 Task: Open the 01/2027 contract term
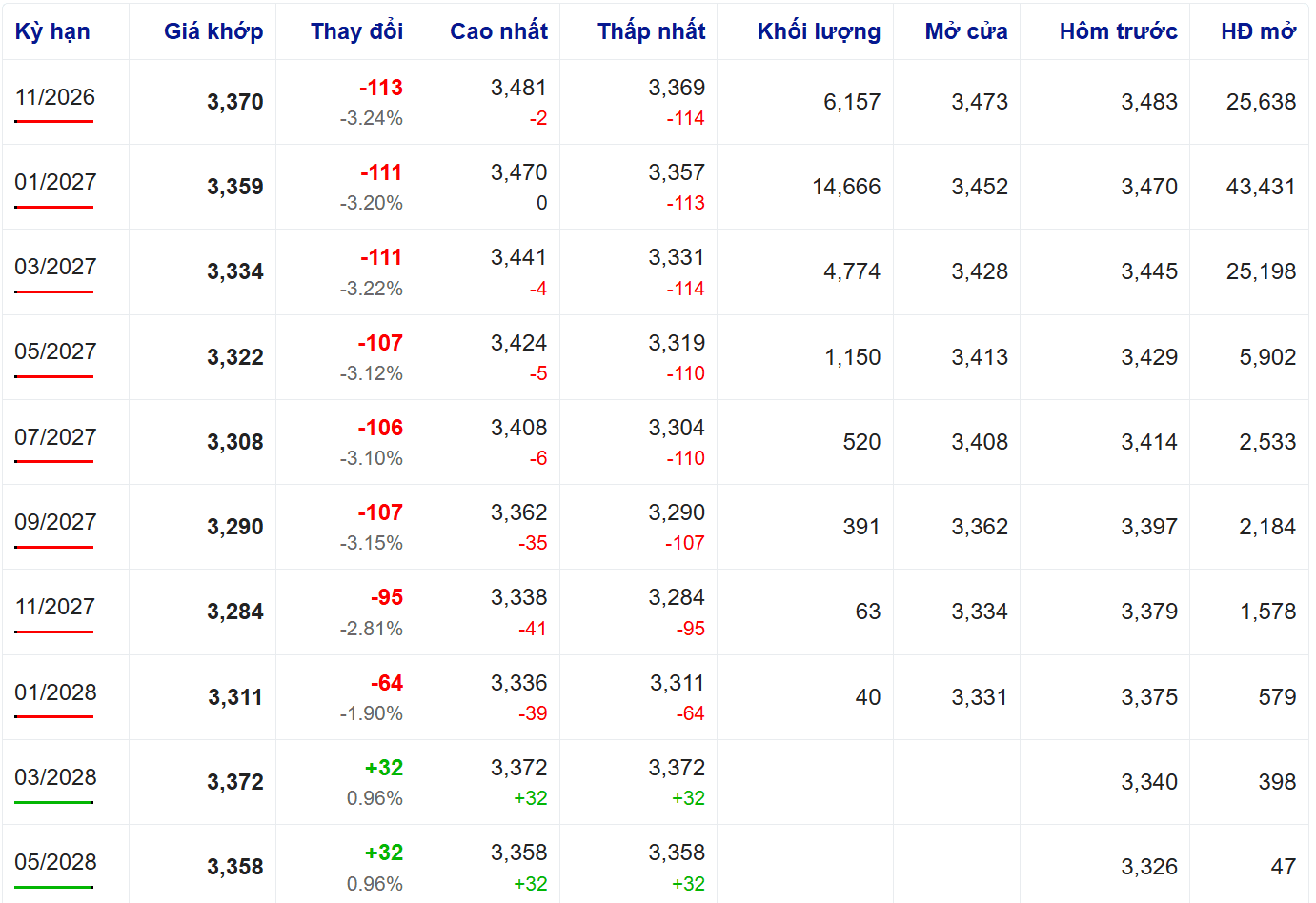(x=55, y=182)
